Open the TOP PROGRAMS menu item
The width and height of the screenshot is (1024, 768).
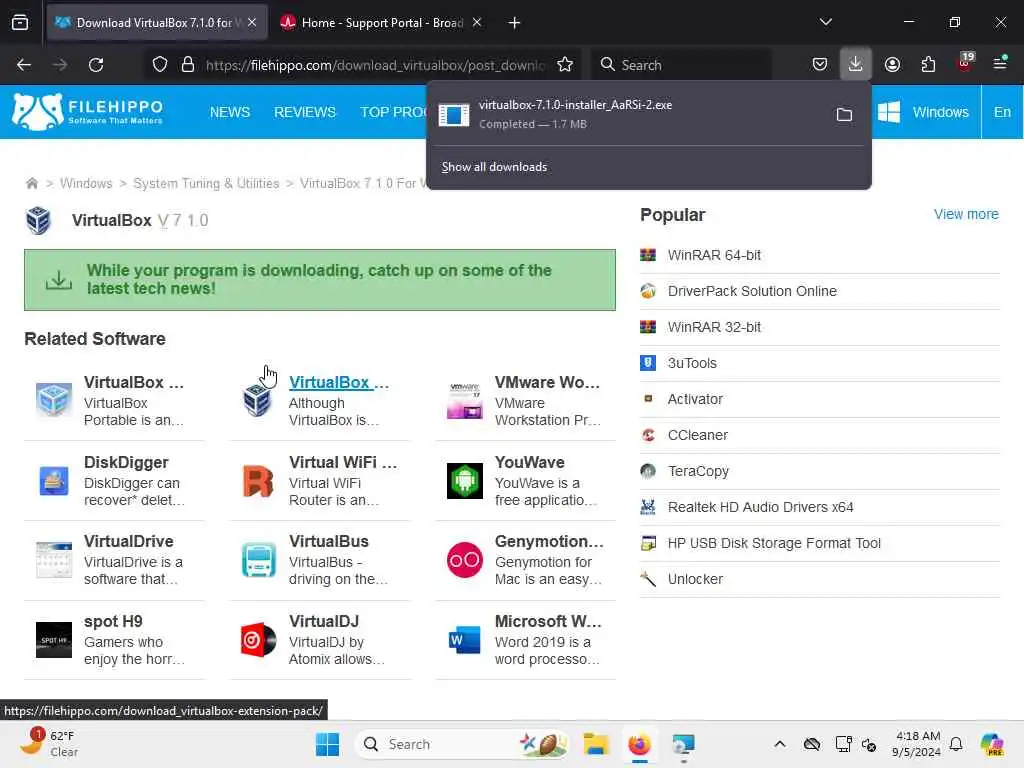point(393,112)
